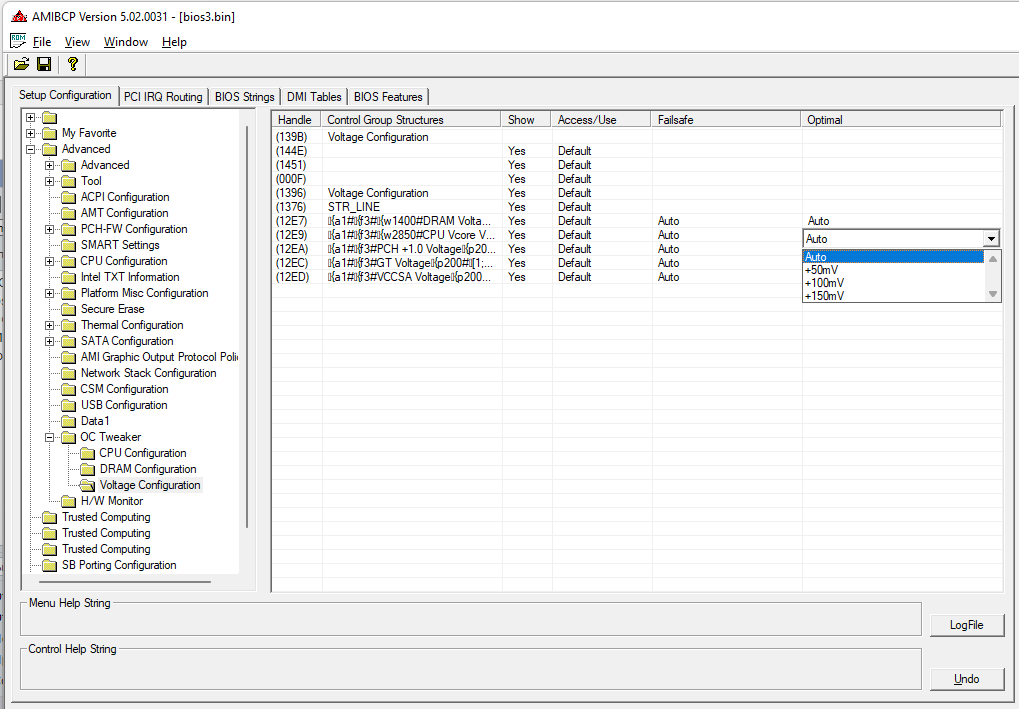The image size is (1019, 709).
Task: Select Network Stack Configuration in the tree
Action: 148,373
